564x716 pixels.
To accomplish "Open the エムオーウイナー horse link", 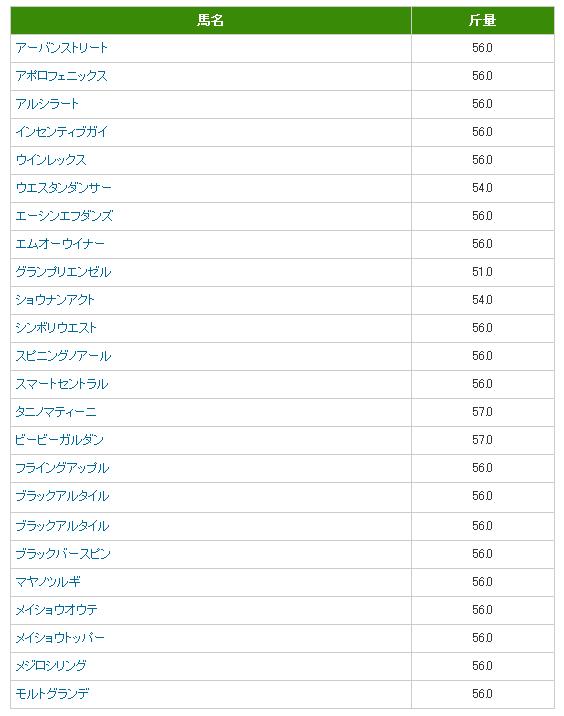I will 60,244.
